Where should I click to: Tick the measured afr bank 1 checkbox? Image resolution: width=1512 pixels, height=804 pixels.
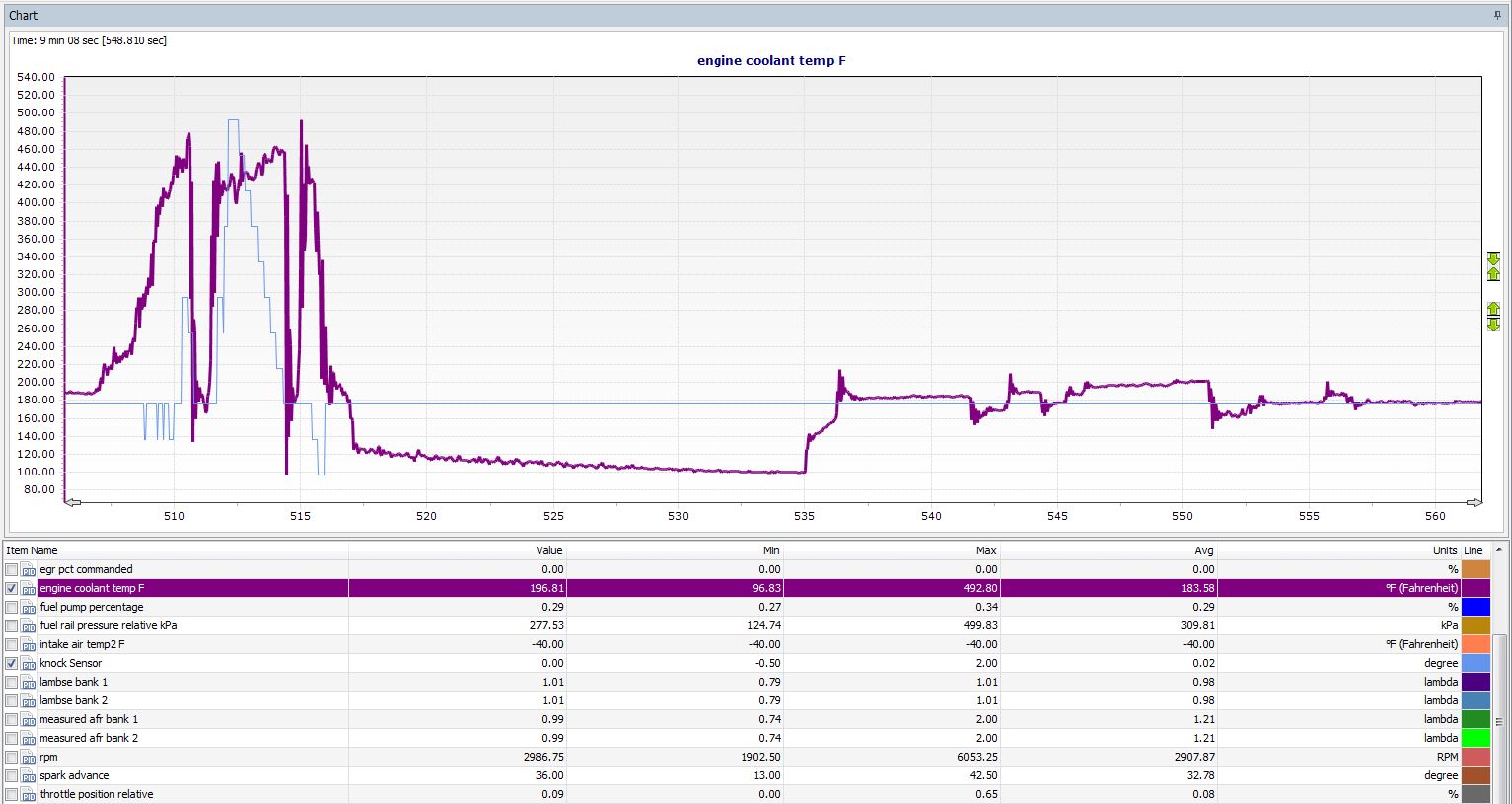[x=12, y=719]
